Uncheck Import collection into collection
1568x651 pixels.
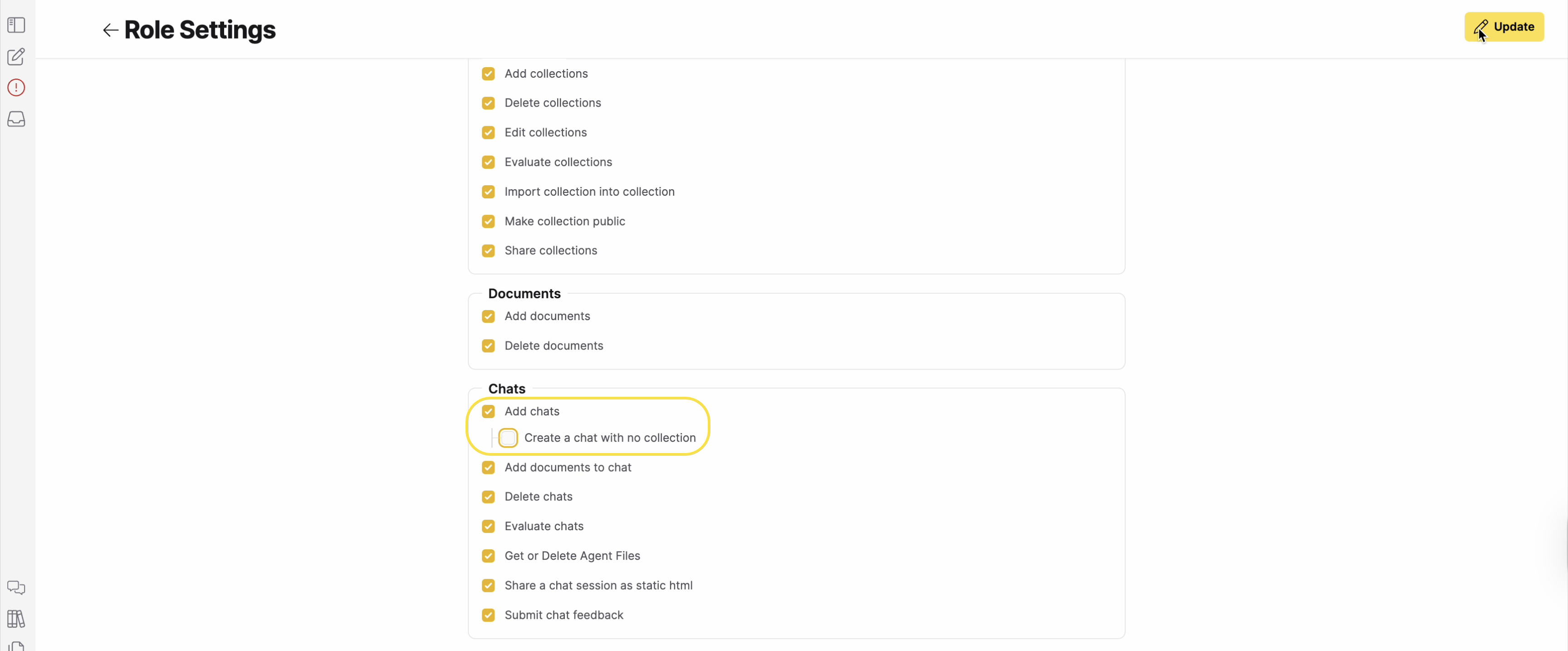pyautogui.click(x=488, y=192)
